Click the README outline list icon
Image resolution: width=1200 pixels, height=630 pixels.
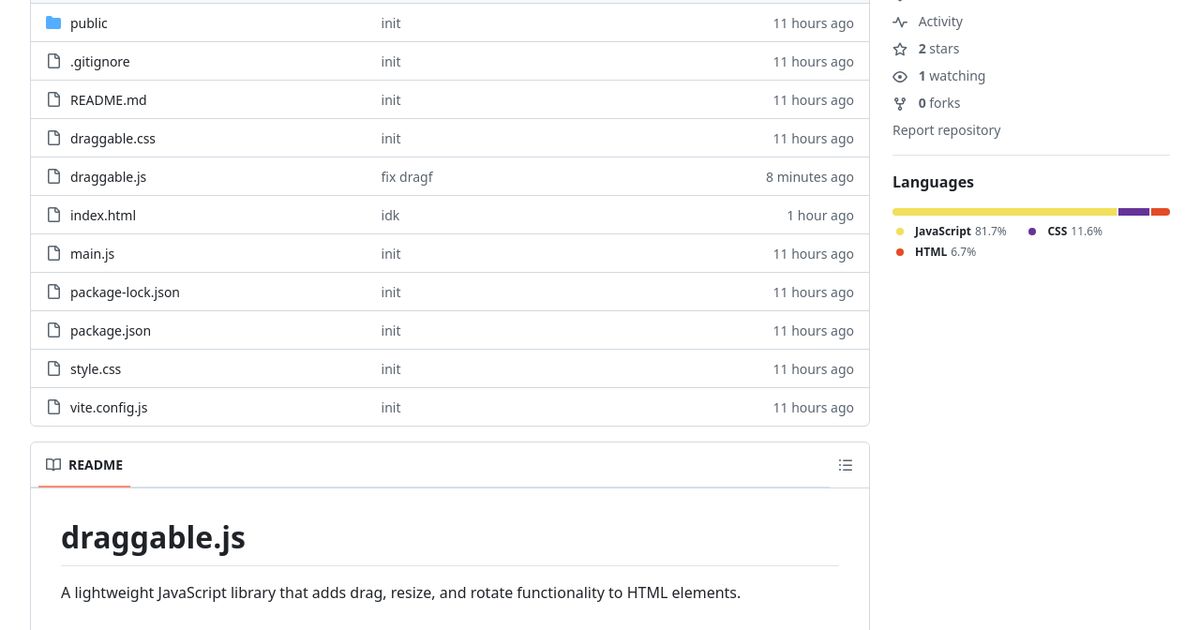(845, 465)
